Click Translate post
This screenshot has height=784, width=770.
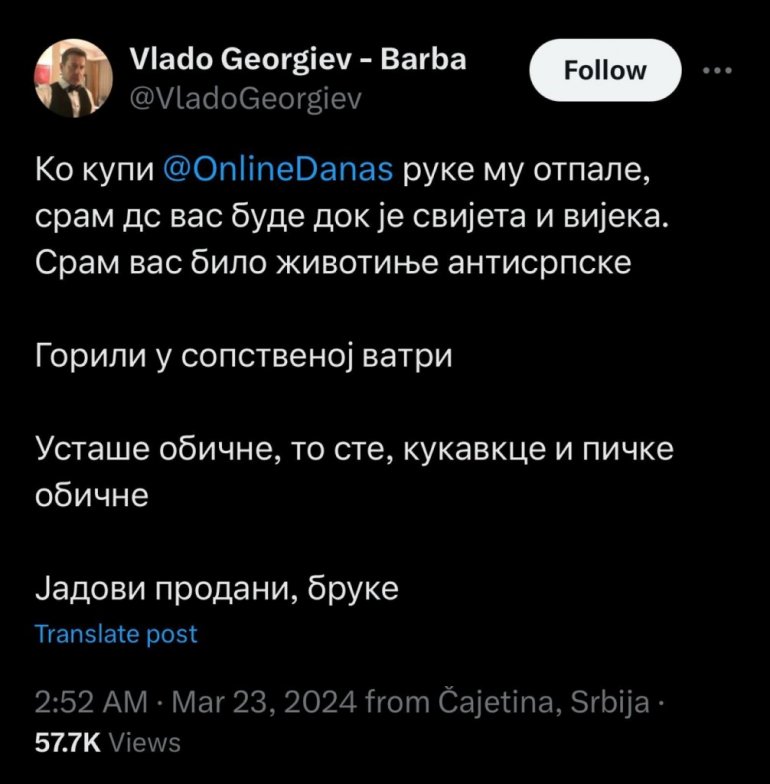[x=116, y=634]
